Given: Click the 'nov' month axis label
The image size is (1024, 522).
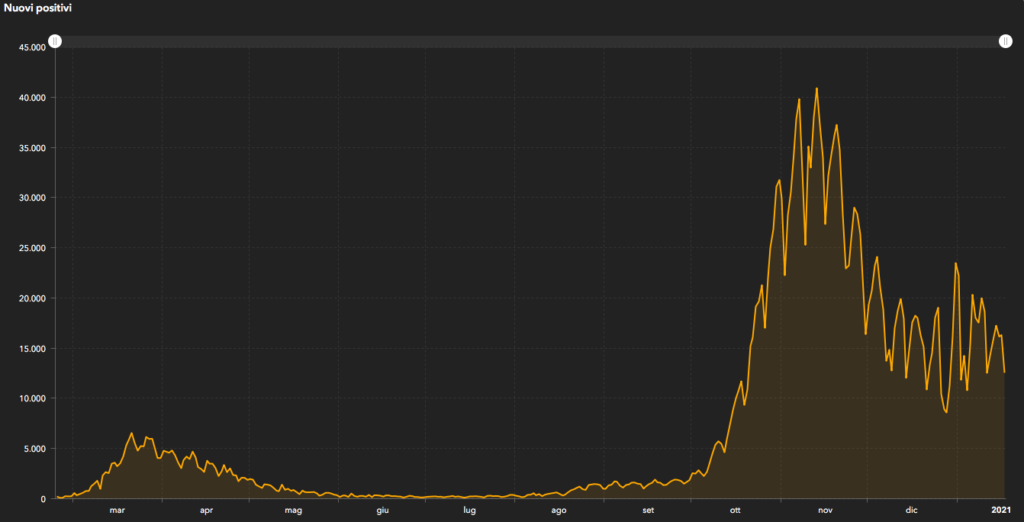Looking at the screenshot, I should [825, 510].
